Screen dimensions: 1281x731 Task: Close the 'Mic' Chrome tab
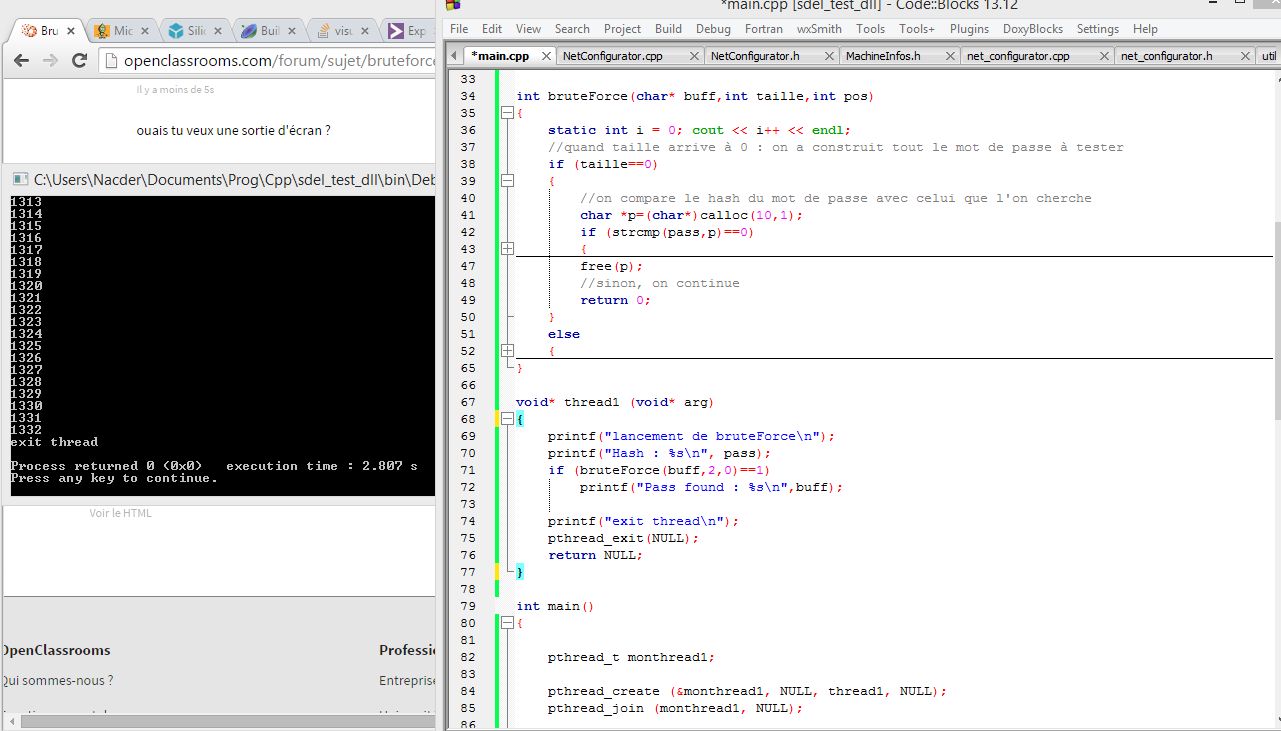coord(147,31)
